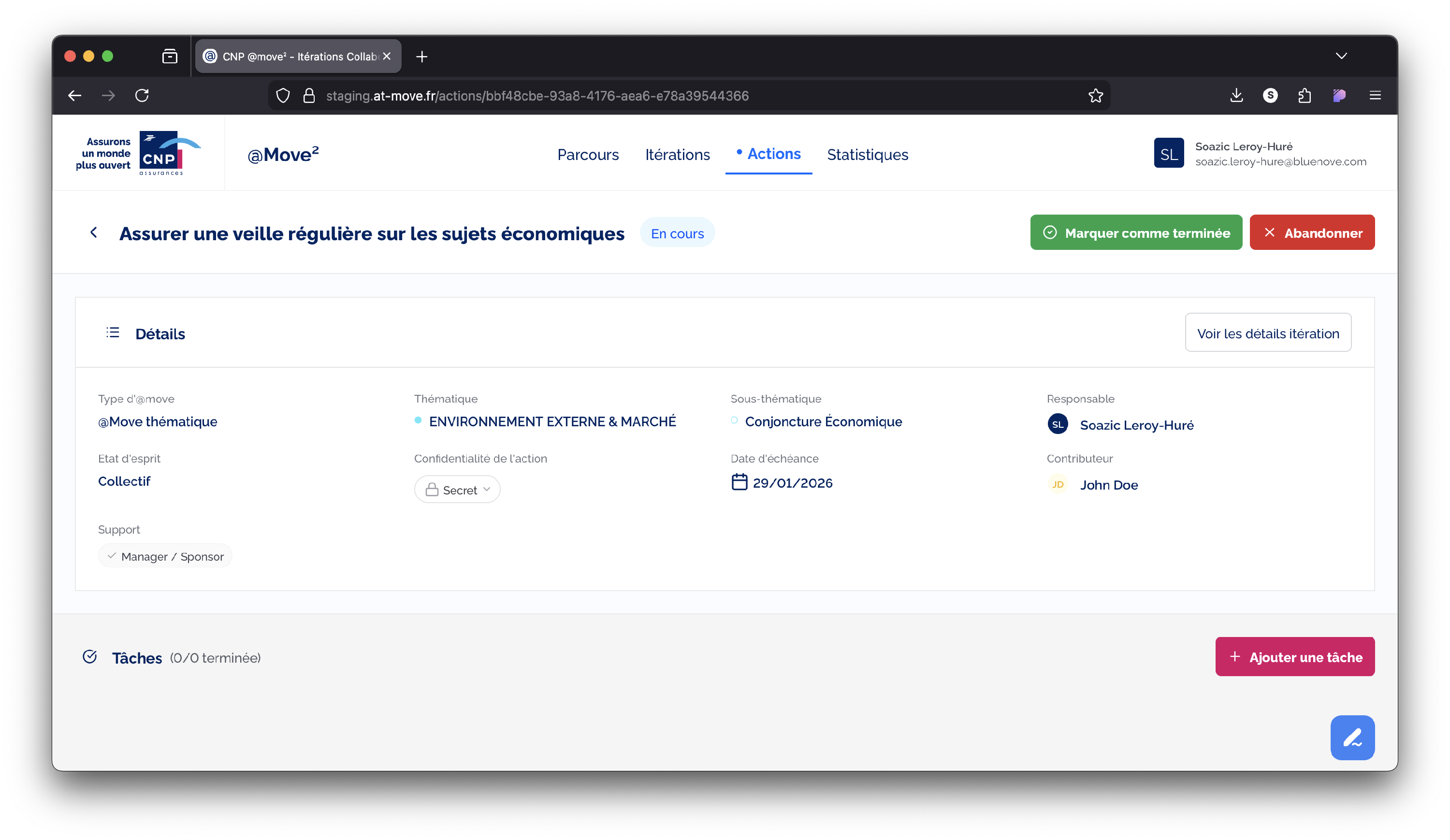Open the extensions puzzle icon
Image resolution: width=1450 pixels, height=840 pixels.
(x=1305, y=96)
